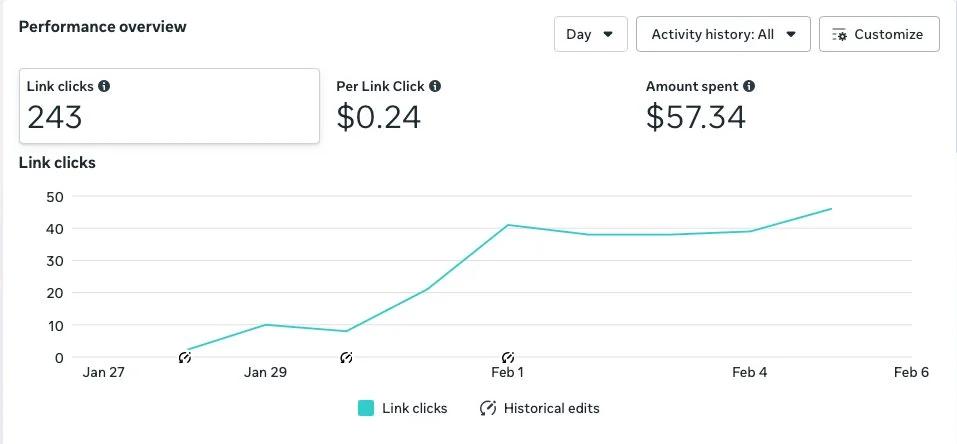The width and height of the screenshot is (957, 444).
Task: Click info icon next to Per Link Click
Action: (x=435, y=87)
